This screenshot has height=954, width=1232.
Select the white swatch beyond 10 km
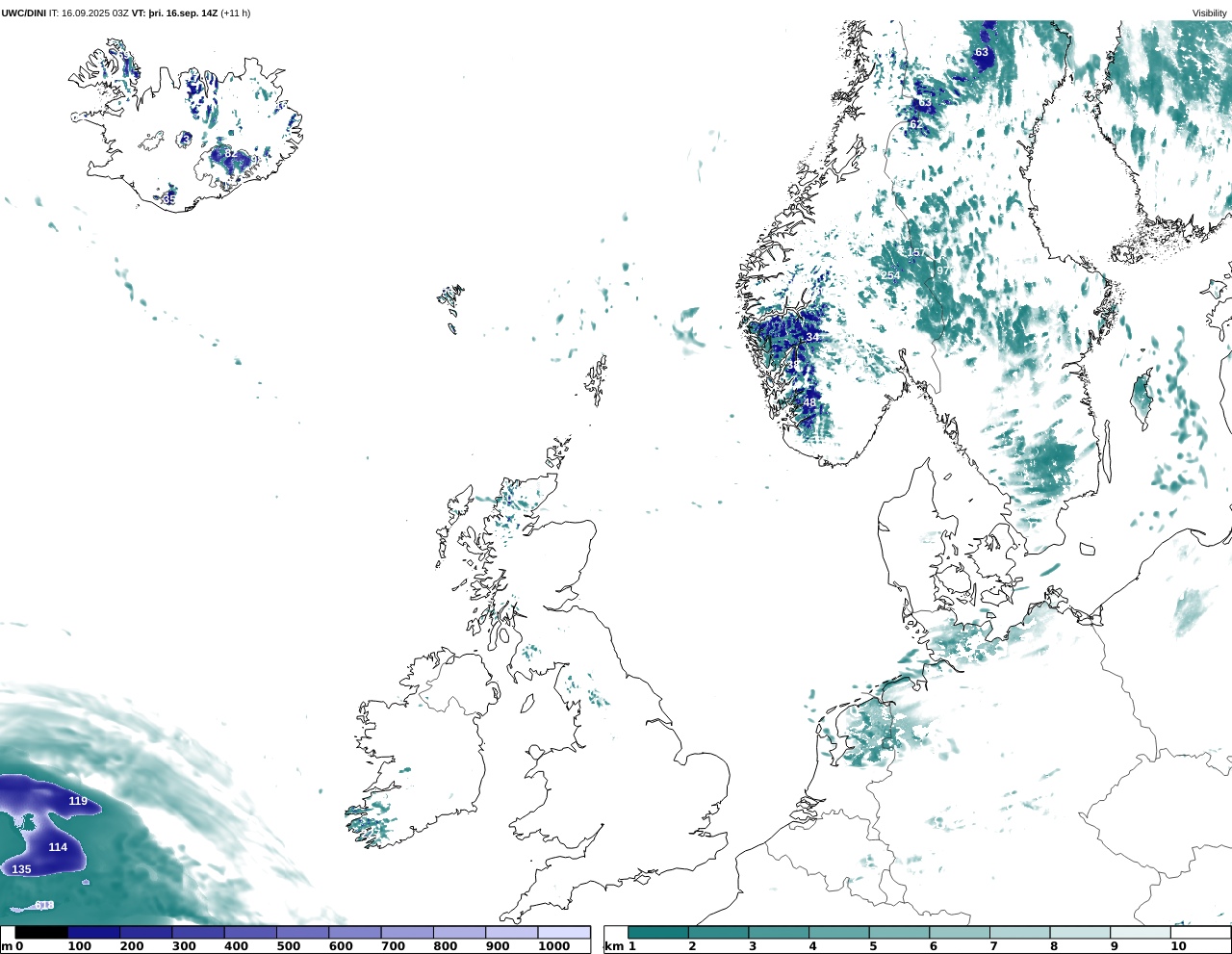click(x=1200, y=932)
